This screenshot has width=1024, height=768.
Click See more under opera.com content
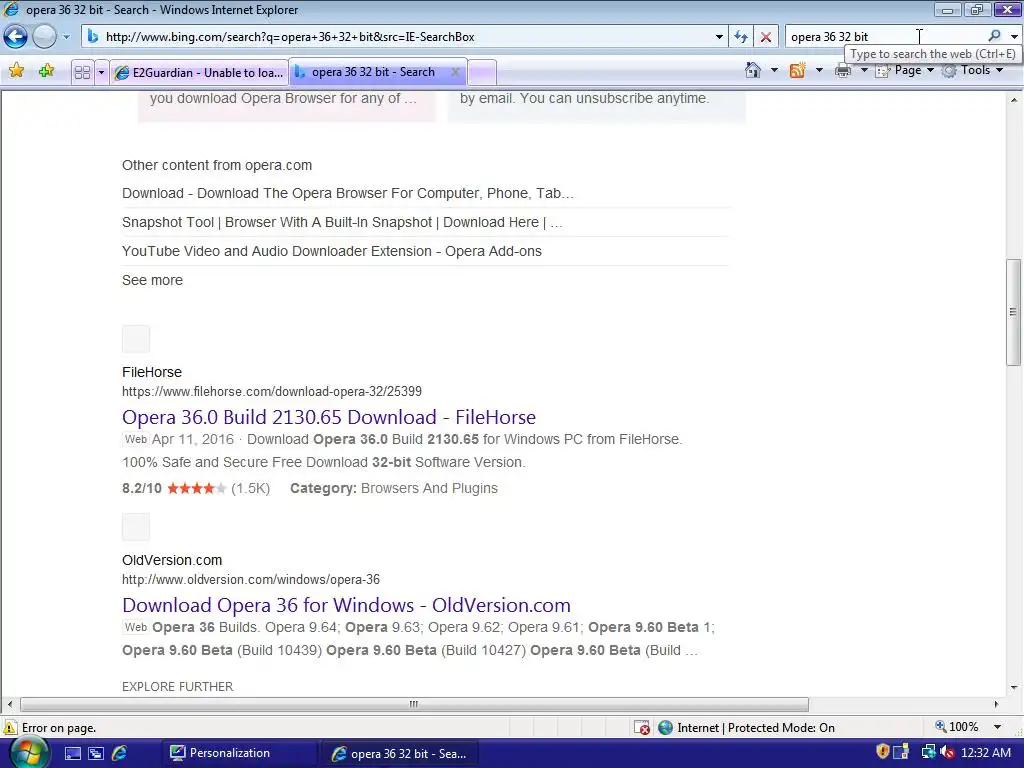pyautogui.click(x=152, y=280)
